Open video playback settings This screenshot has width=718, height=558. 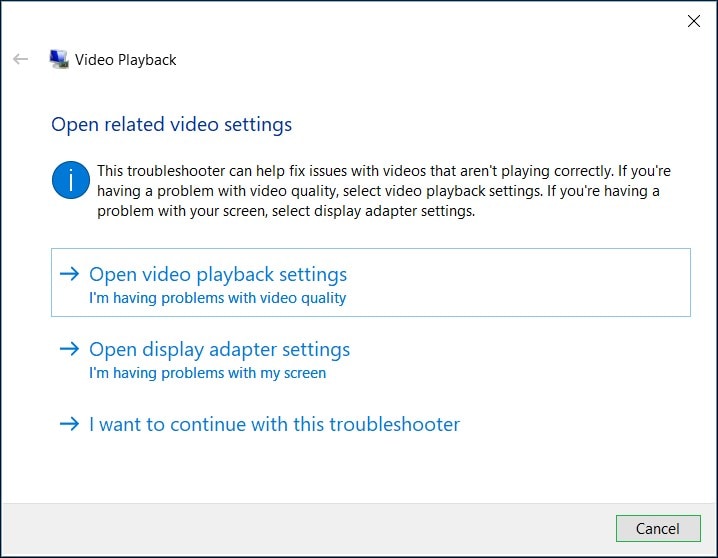(x=370, y=282)
